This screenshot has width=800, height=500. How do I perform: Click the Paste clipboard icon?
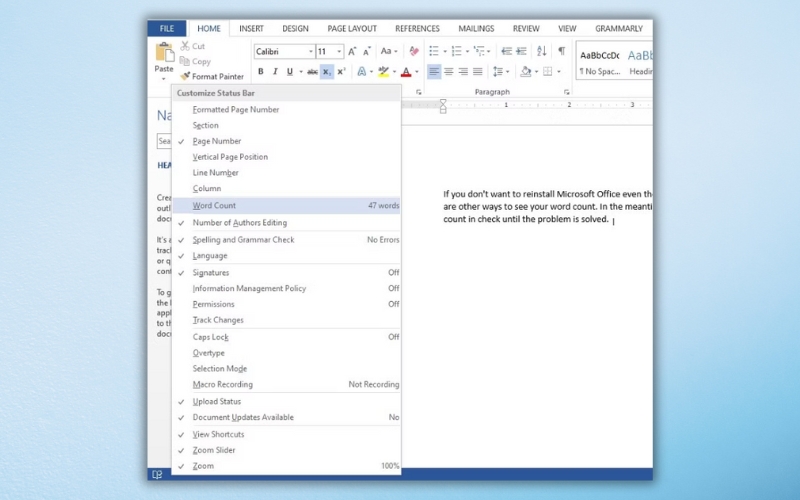pyautogui.click(x=164, y=53)
